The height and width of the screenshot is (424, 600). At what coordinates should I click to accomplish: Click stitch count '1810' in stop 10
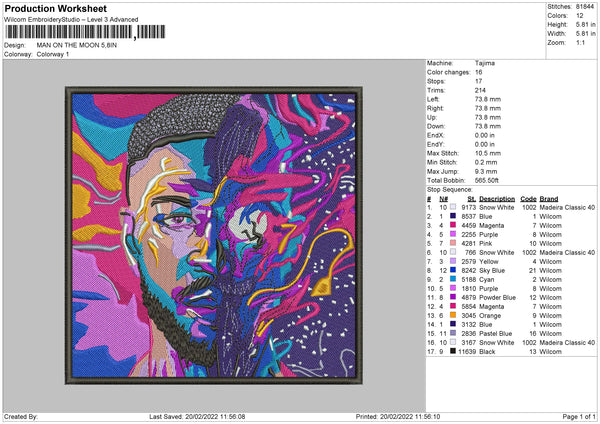click(x=468, y=289)
